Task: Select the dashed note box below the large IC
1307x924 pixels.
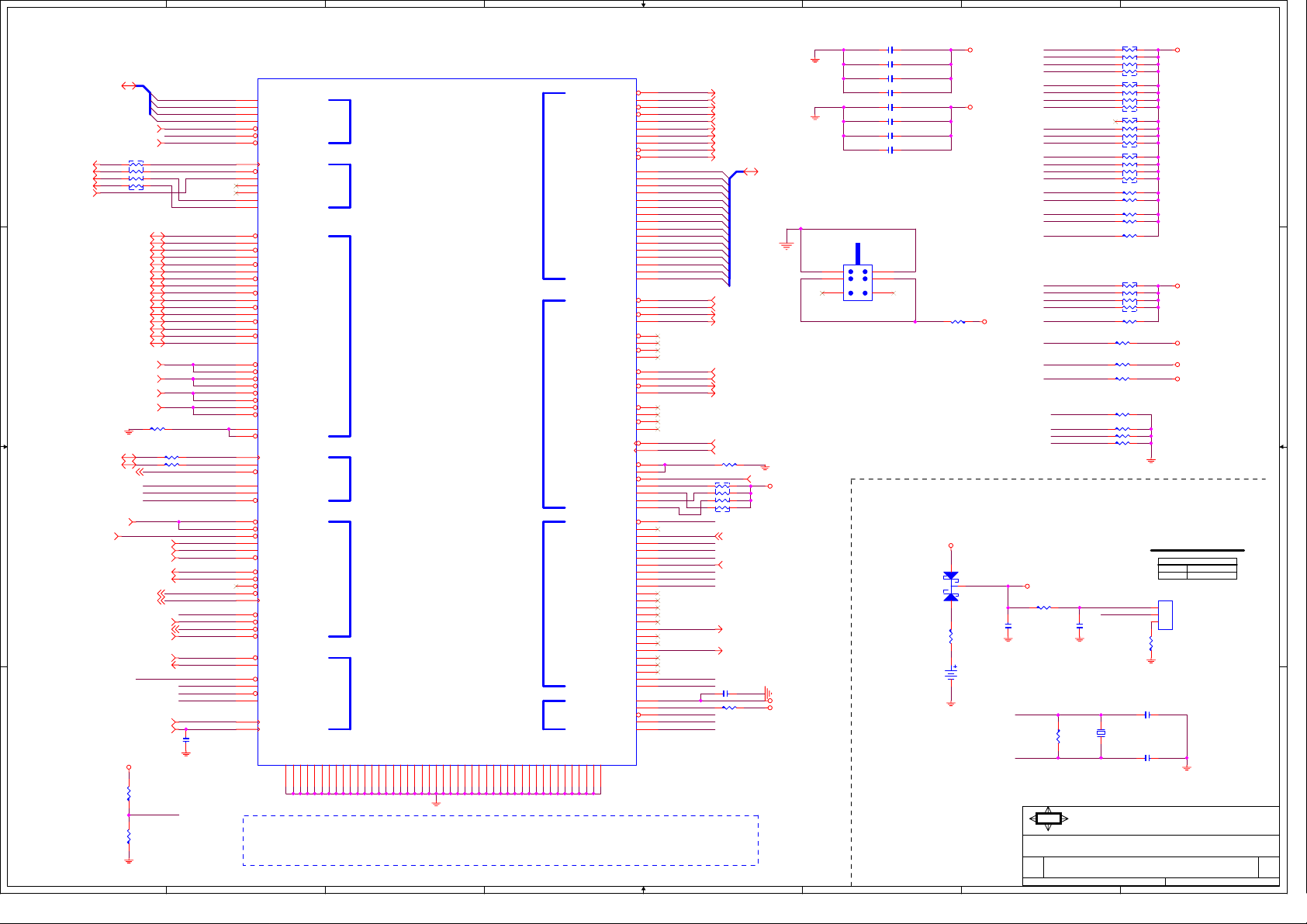Action: (x=500, y=840)
